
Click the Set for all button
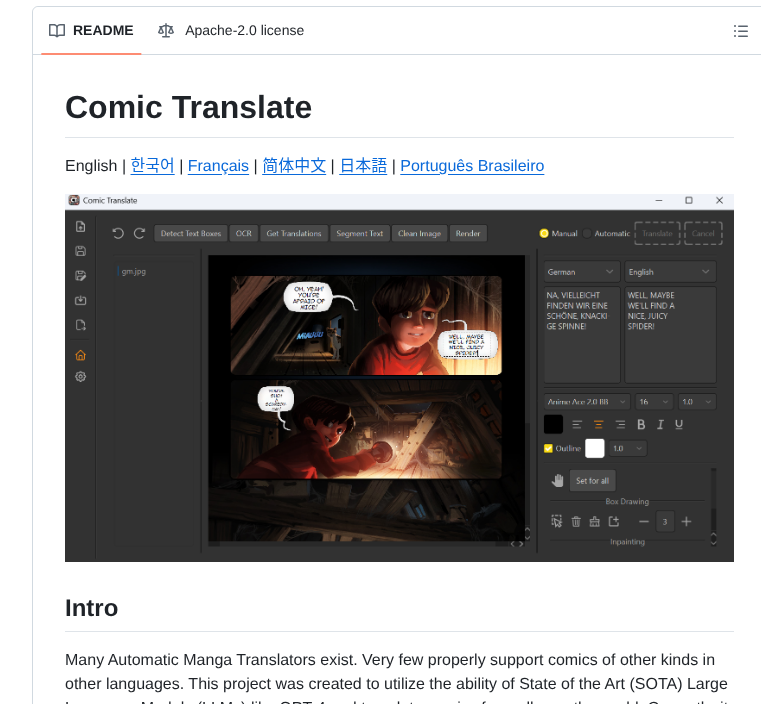click(x=592, y=481)
